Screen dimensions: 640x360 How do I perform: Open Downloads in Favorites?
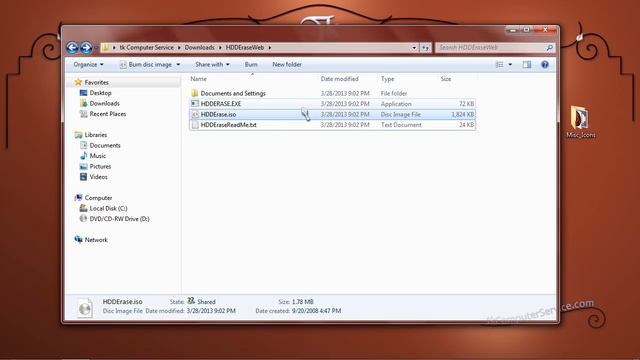pyautogui.click(x=104, y=104)
